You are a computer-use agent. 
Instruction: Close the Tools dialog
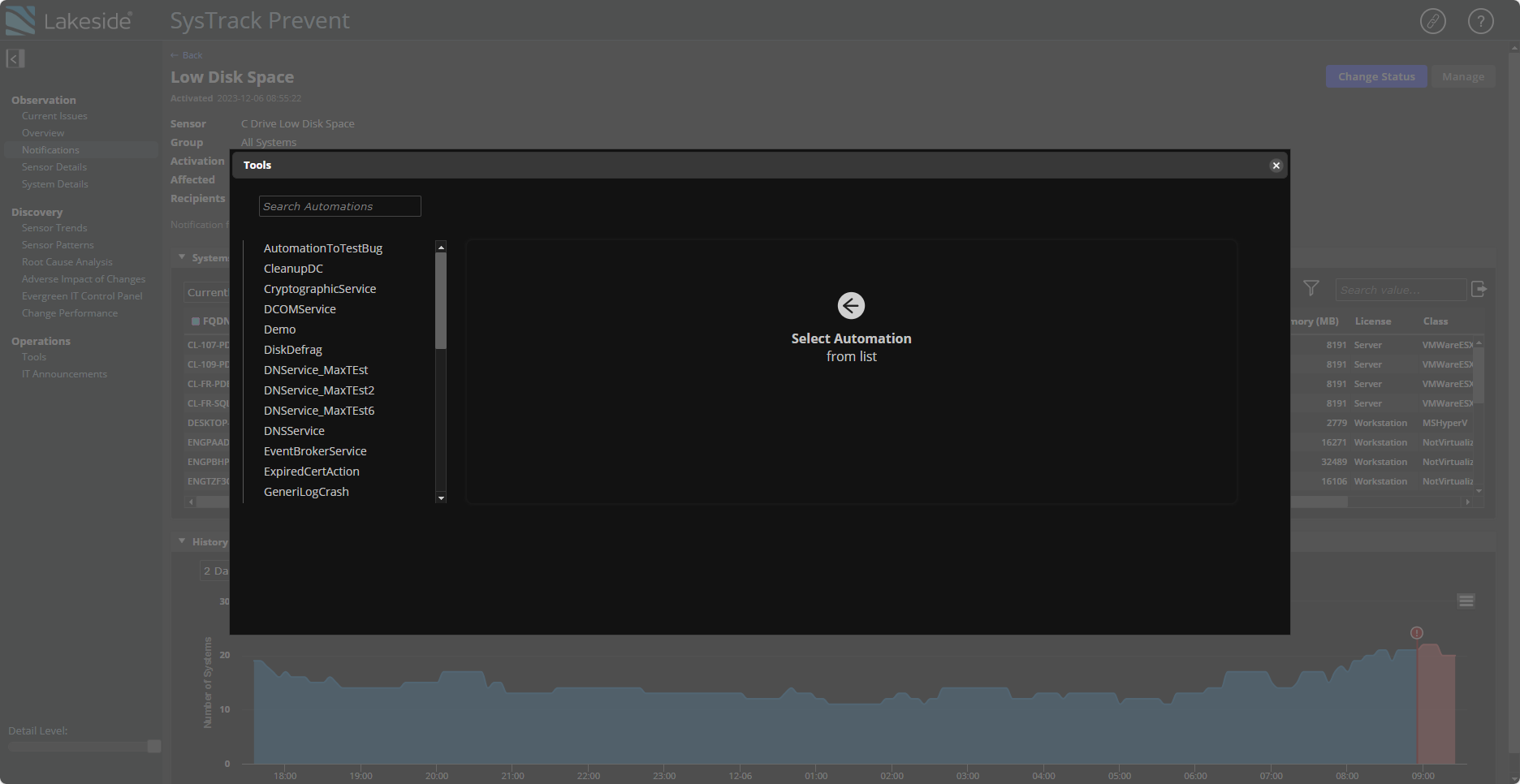click(x=1276, y=166)
